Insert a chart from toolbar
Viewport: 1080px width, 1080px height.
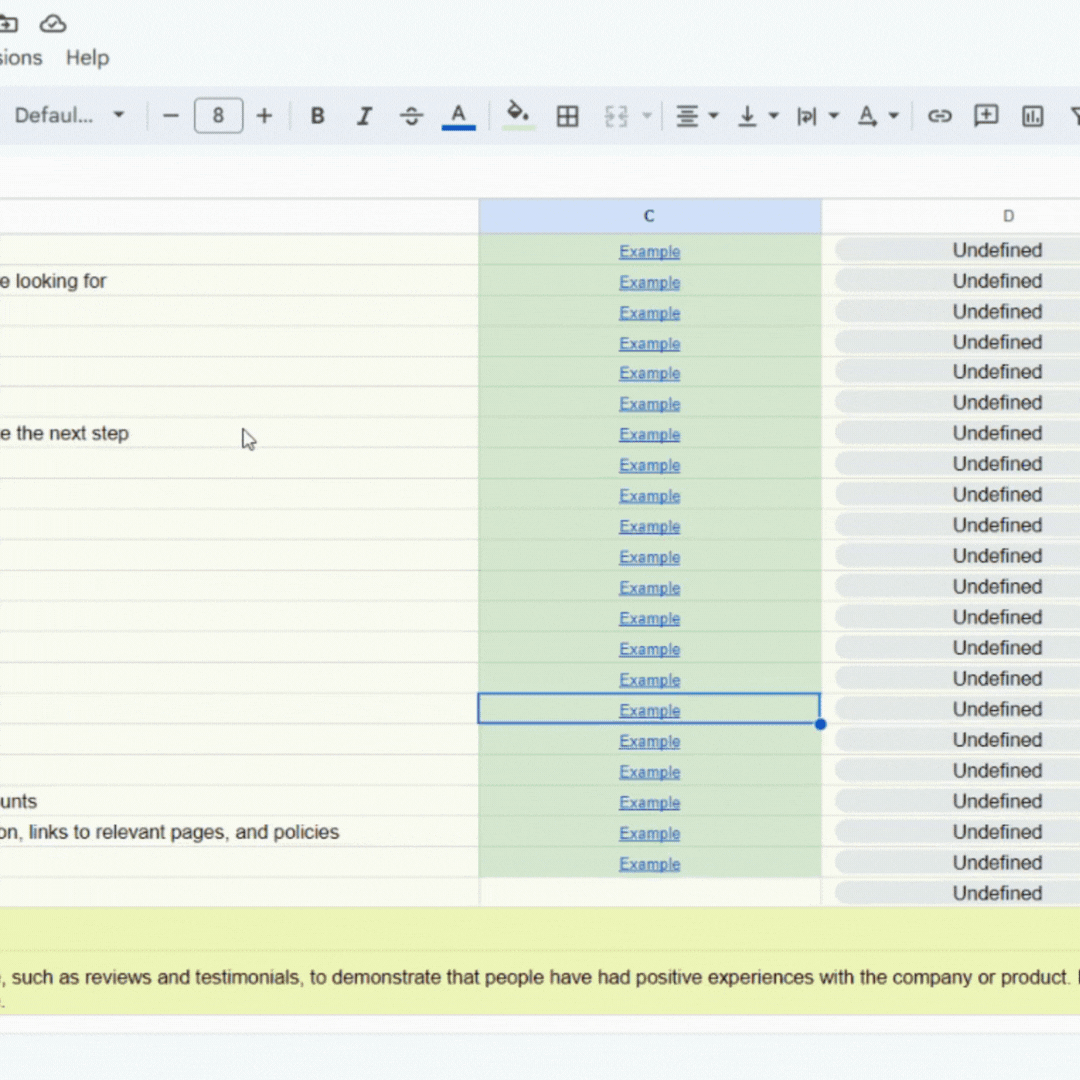[1032, 116]
